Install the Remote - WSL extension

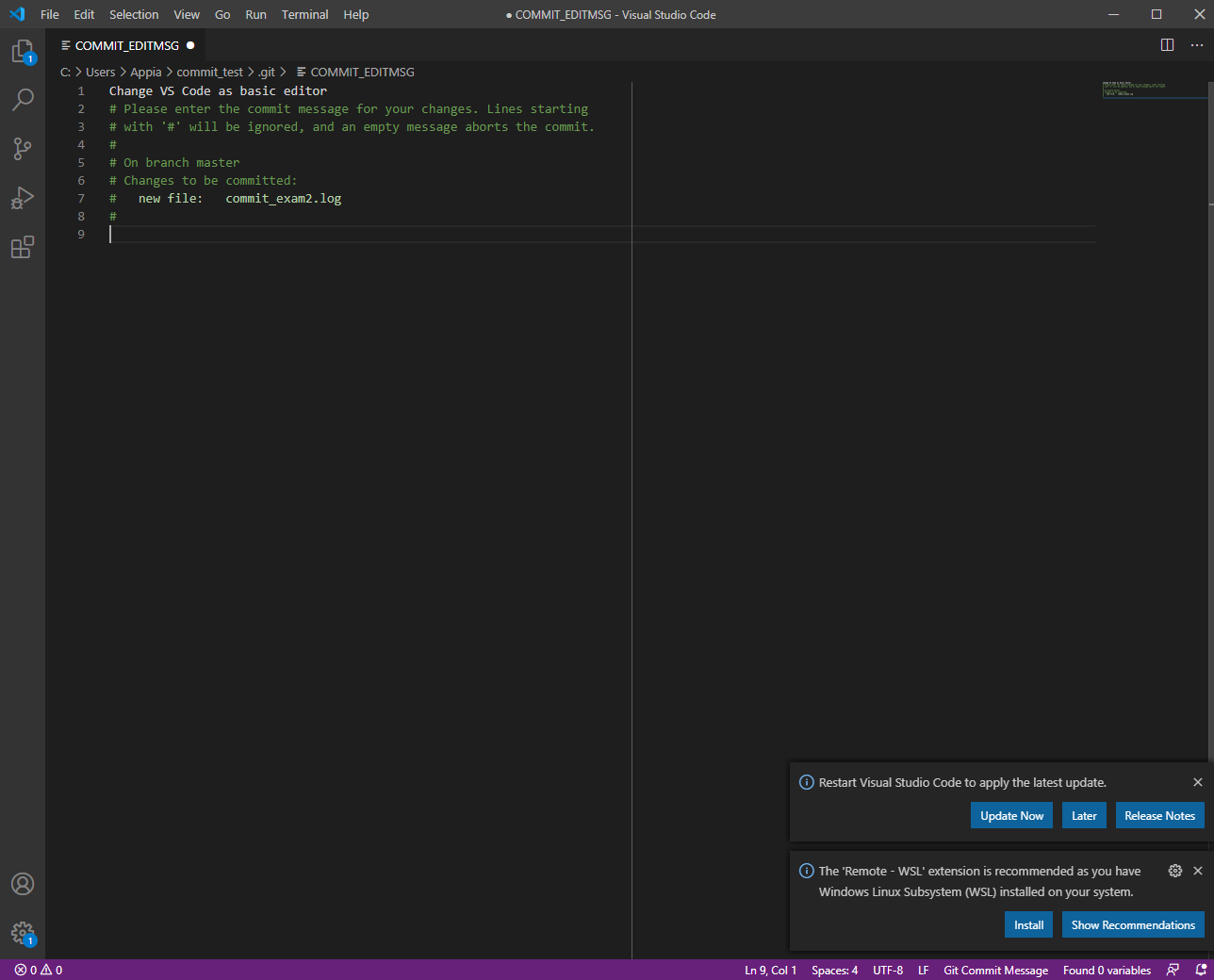click(x=1028, y=925)
